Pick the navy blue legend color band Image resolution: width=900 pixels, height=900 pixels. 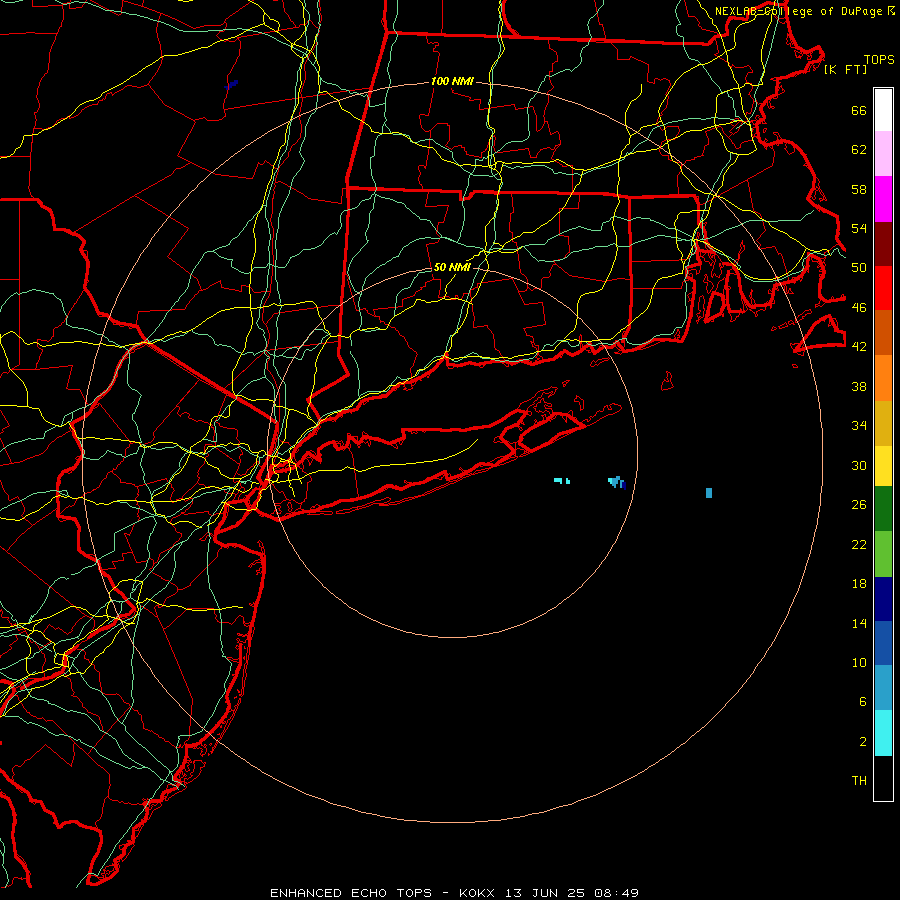[883, 599]
